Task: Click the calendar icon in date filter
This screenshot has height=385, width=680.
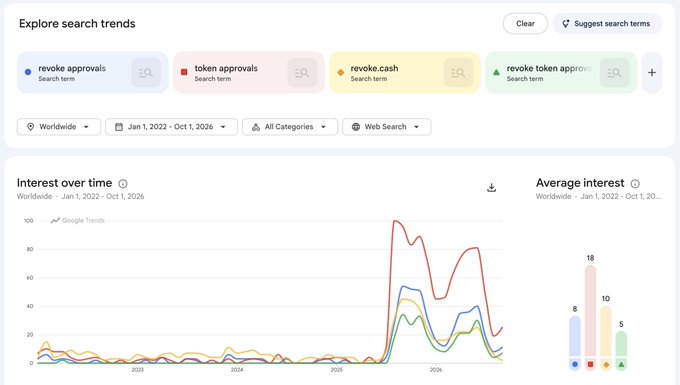Action: [119, 127]
